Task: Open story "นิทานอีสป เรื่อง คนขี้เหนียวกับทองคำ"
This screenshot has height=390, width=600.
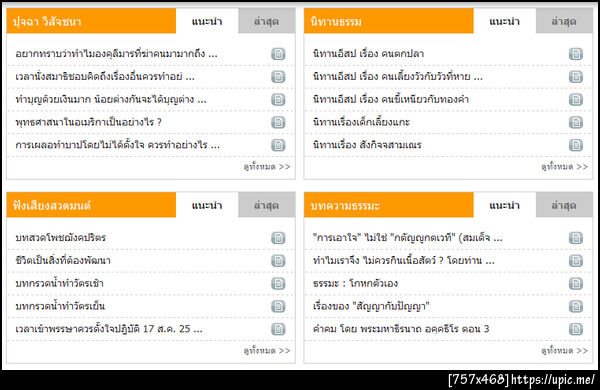Action: [391, 100]
